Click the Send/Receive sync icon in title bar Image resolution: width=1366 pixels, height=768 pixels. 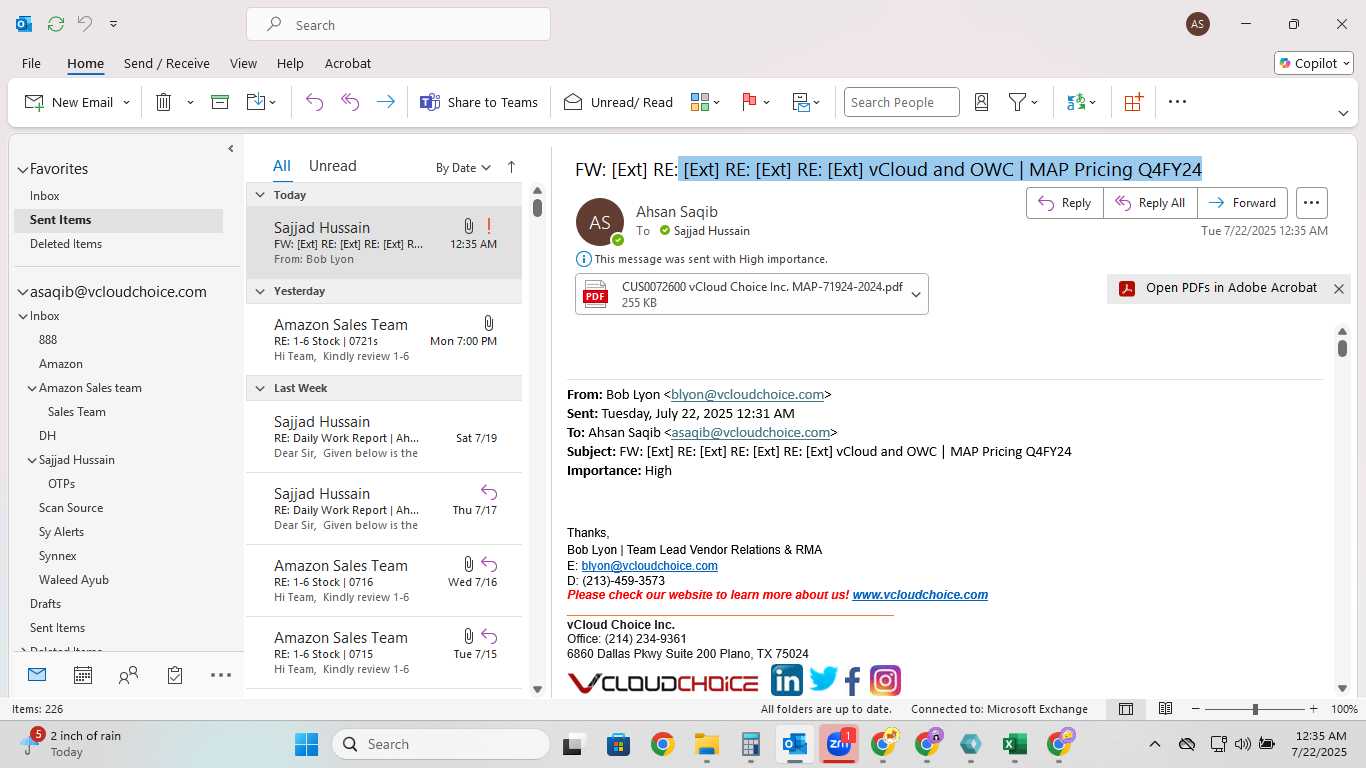[x=56, y=24]
